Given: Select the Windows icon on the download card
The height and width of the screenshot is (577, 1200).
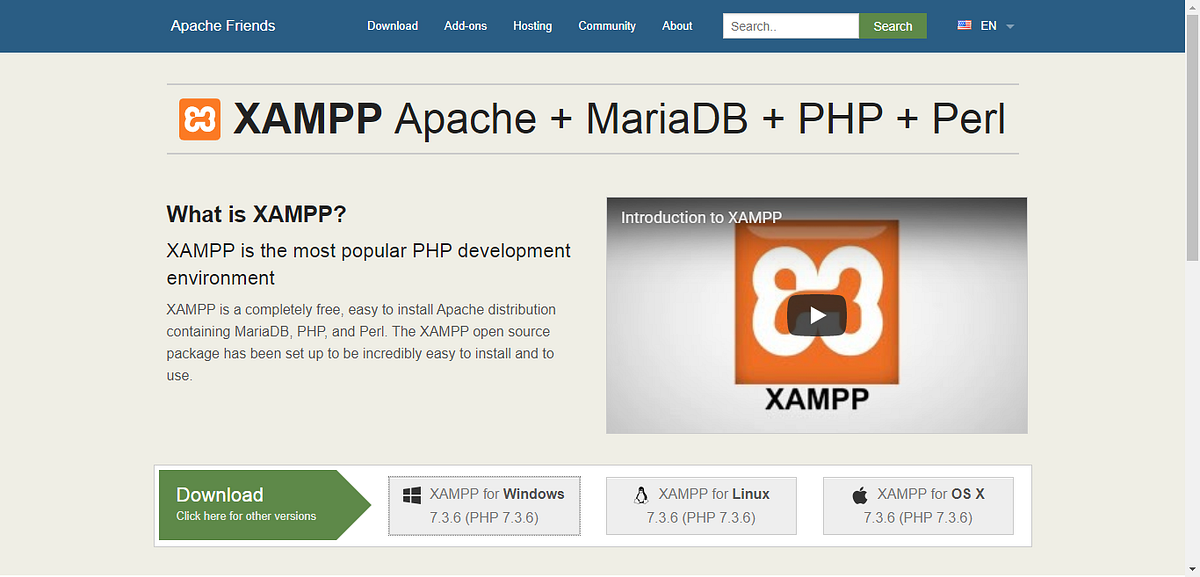Looking at the screenshot, I should [x=411, y=494].
